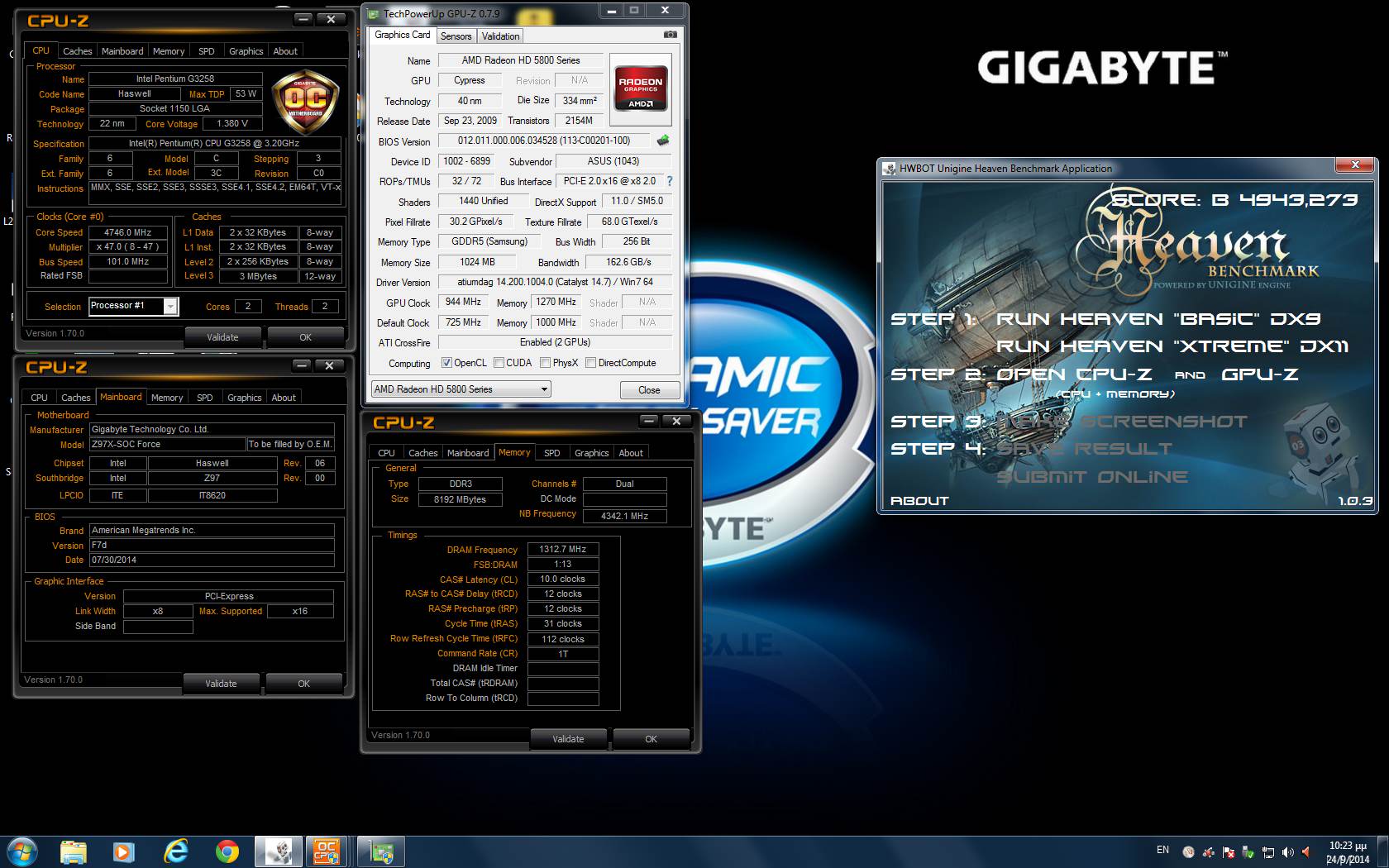
Task: Click the Core Voltage value 1.380 V
Action: click(x=232, y=124)
